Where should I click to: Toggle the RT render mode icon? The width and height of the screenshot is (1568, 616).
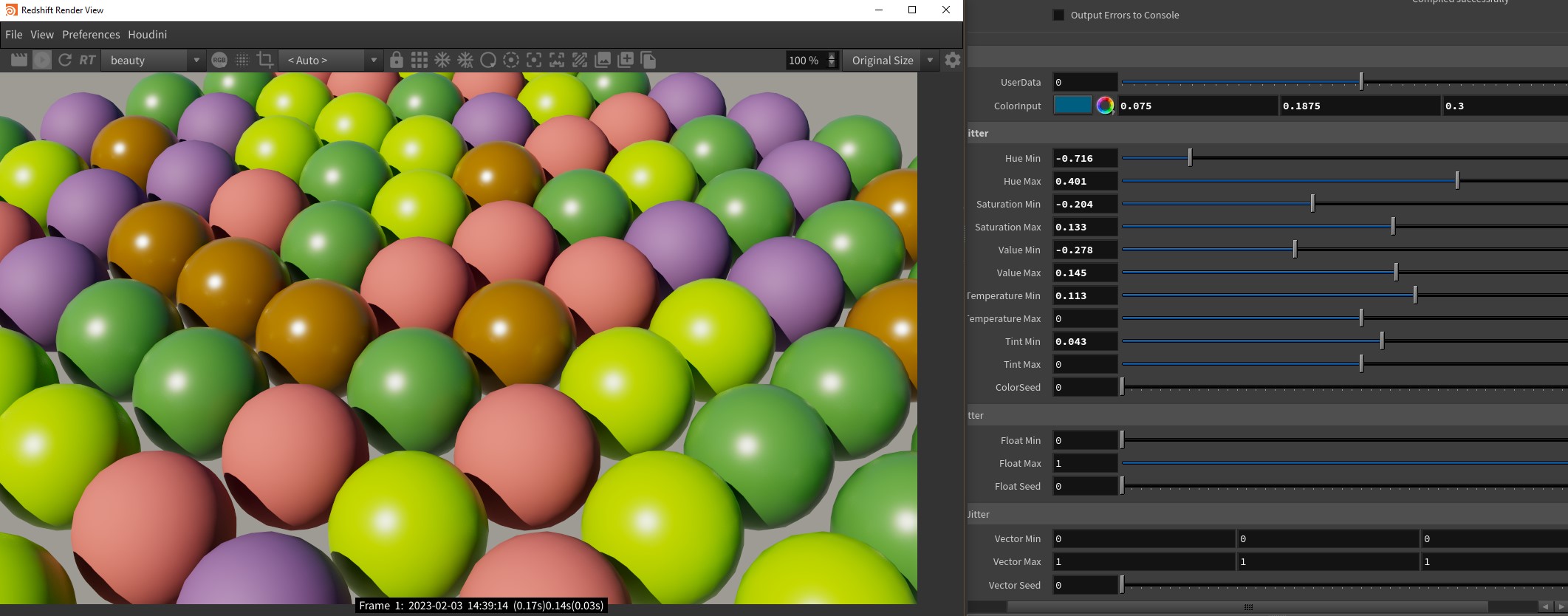coord(87,61)
